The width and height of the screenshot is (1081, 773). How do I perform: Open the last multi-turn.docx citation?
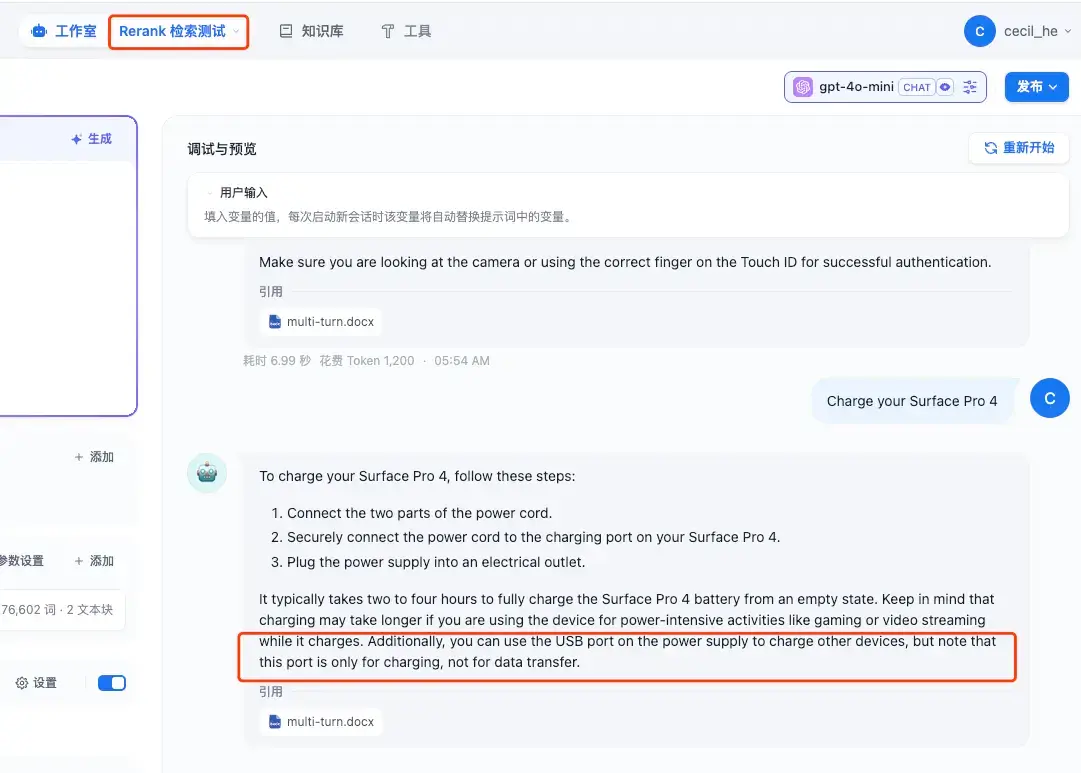[321, 721]
